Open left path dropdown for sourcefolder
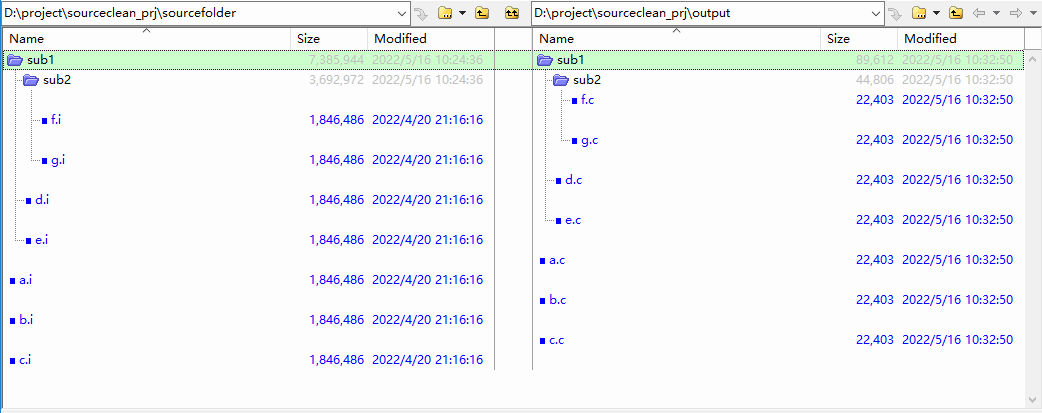The width and height of the screenshot is (1042, 413). pos(401,14)
